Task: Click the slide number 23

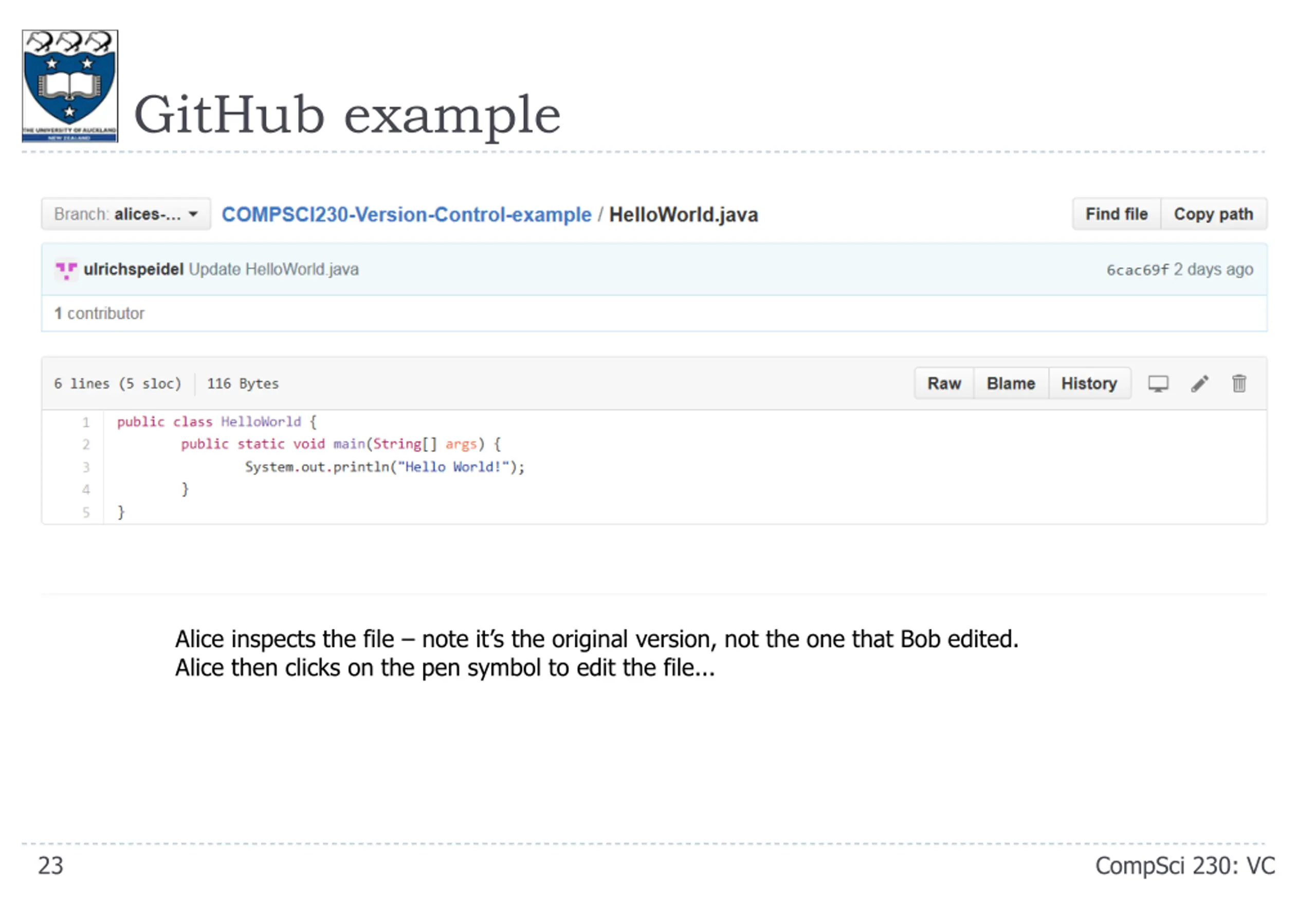Action: (50, 865)
